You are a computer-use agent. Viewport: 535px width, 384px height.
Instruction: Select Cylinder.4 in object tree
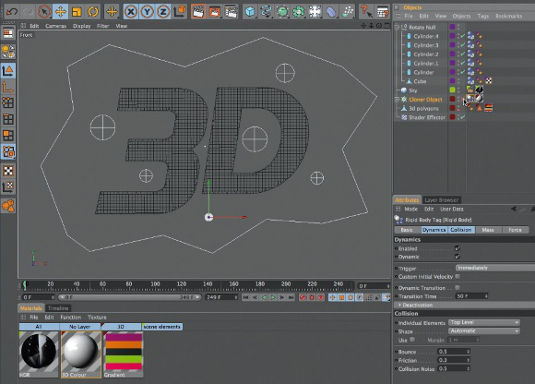pos(426,36)
